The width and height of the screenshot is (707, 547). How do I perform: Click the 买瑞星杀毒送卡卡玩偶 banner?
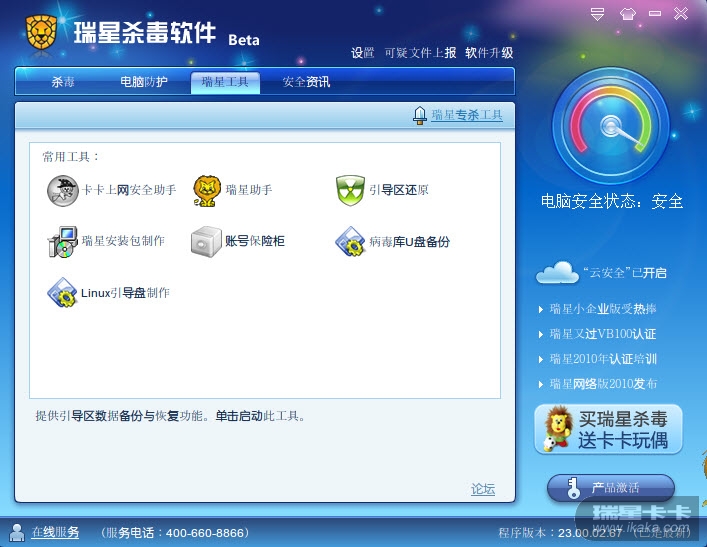pos(608,430)
